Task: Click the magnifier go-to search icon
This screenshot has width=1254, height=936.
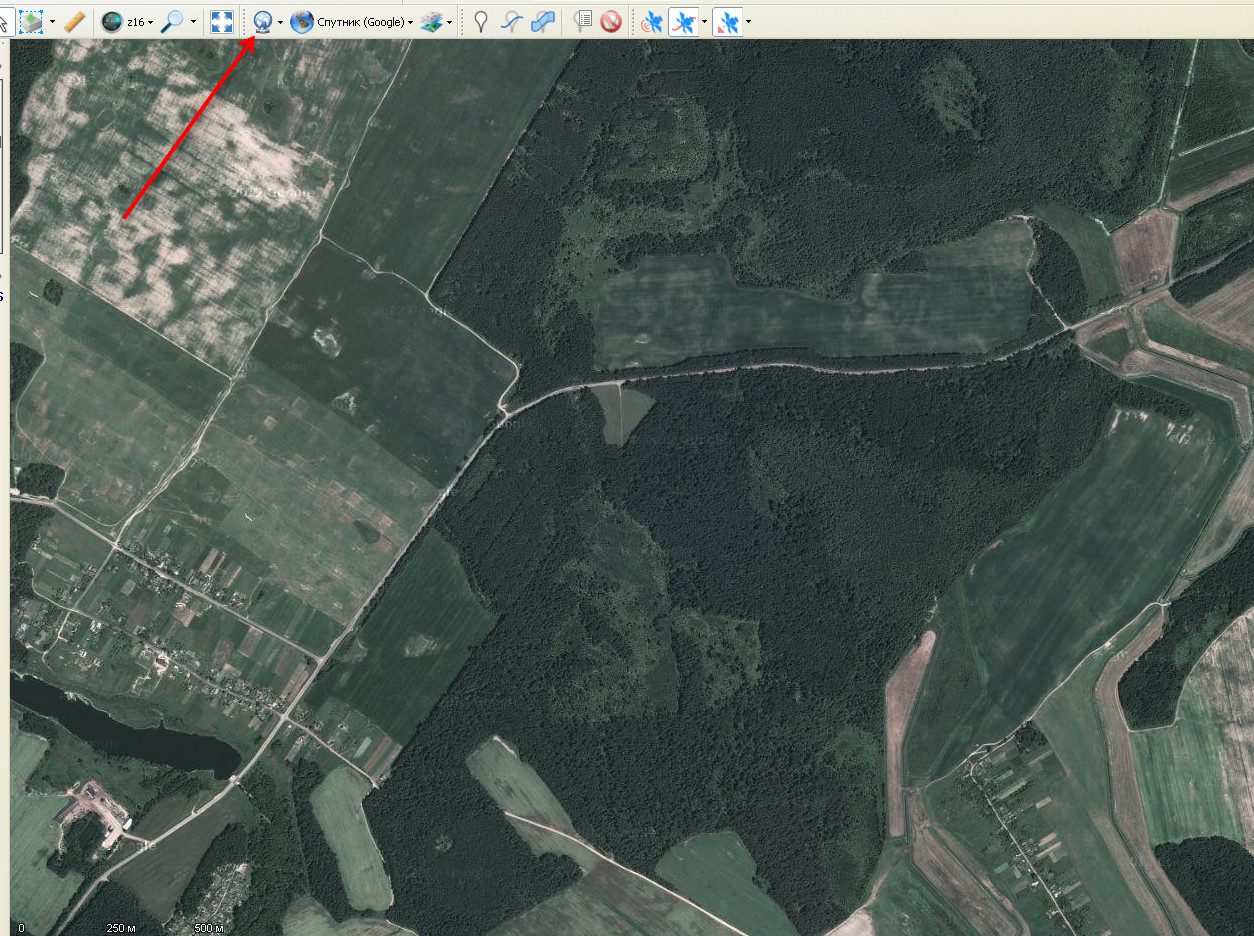Action: 172,21
